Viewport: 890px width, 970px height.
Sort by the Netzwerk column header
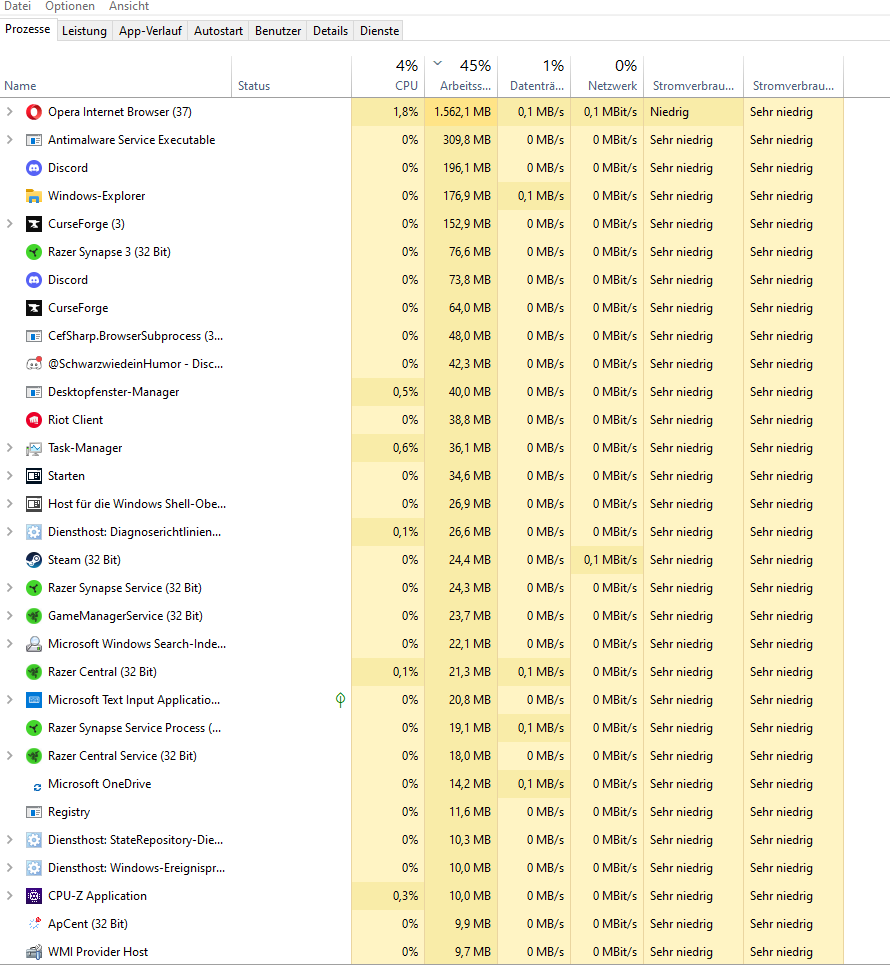[607, 76]
